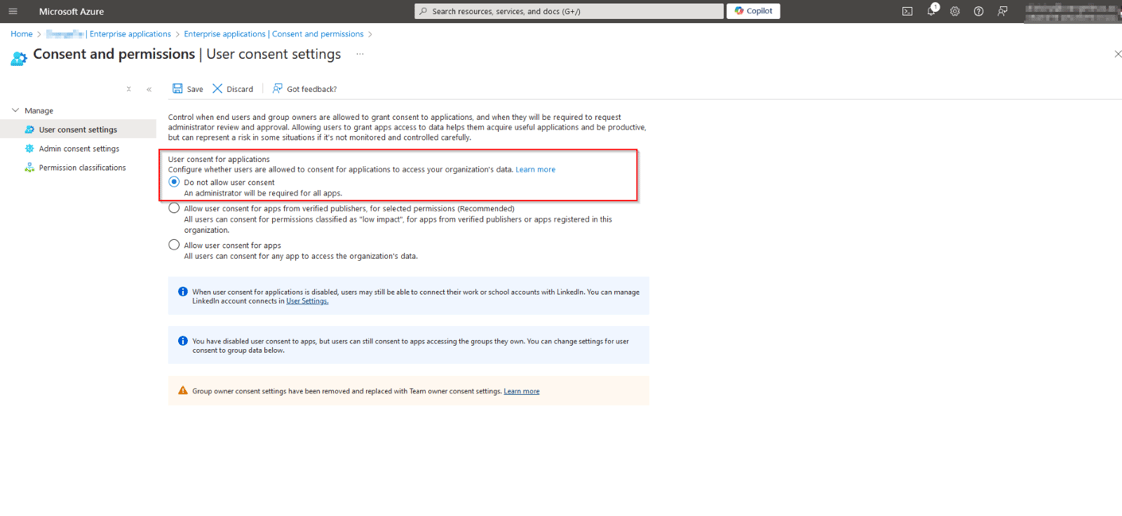The image size is (1122, 516).
Task: Select Allow user consent for apps
Action: coord(173,245)
